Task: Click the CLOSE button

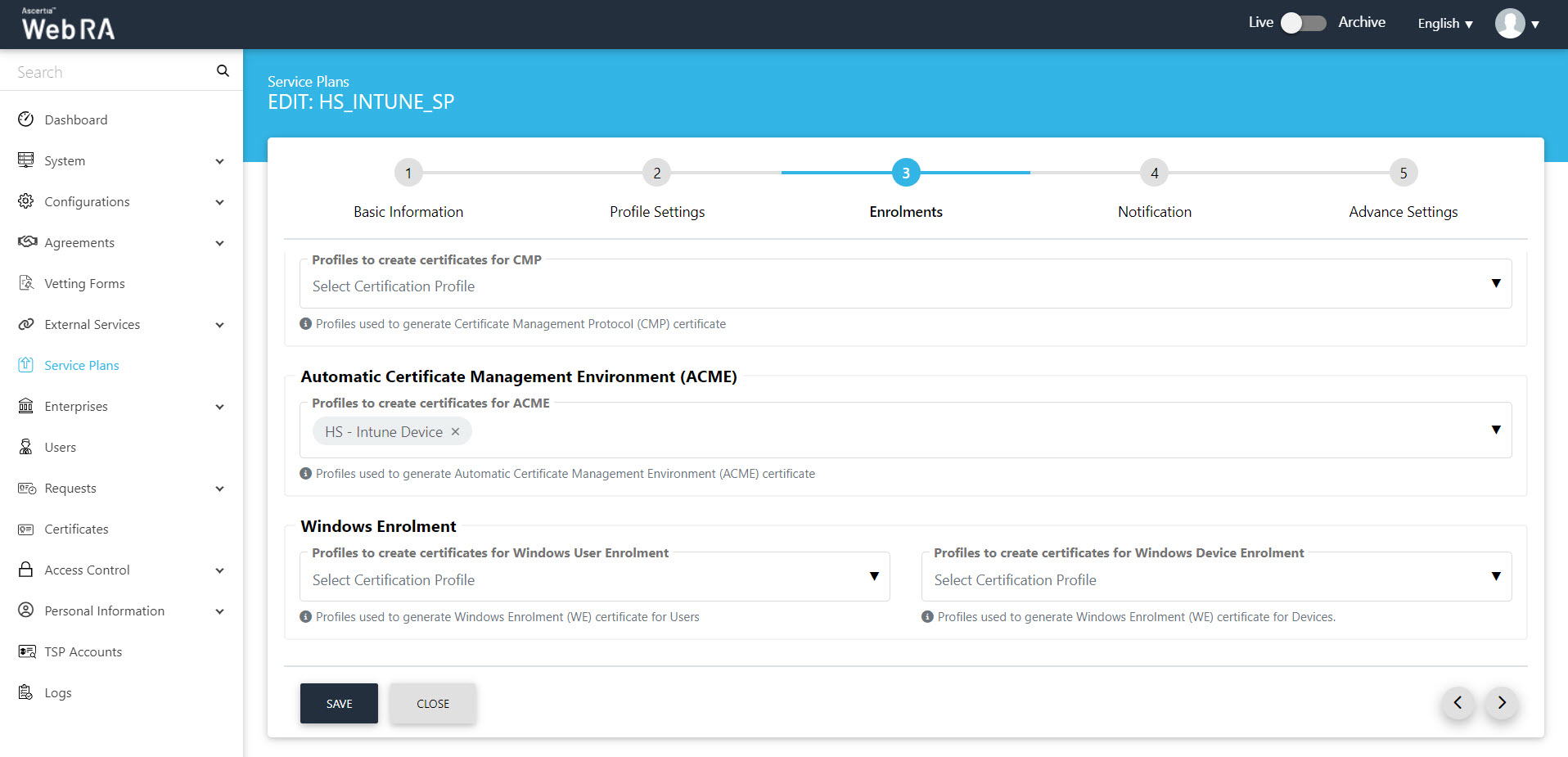Action: click(x=432, y=704)
